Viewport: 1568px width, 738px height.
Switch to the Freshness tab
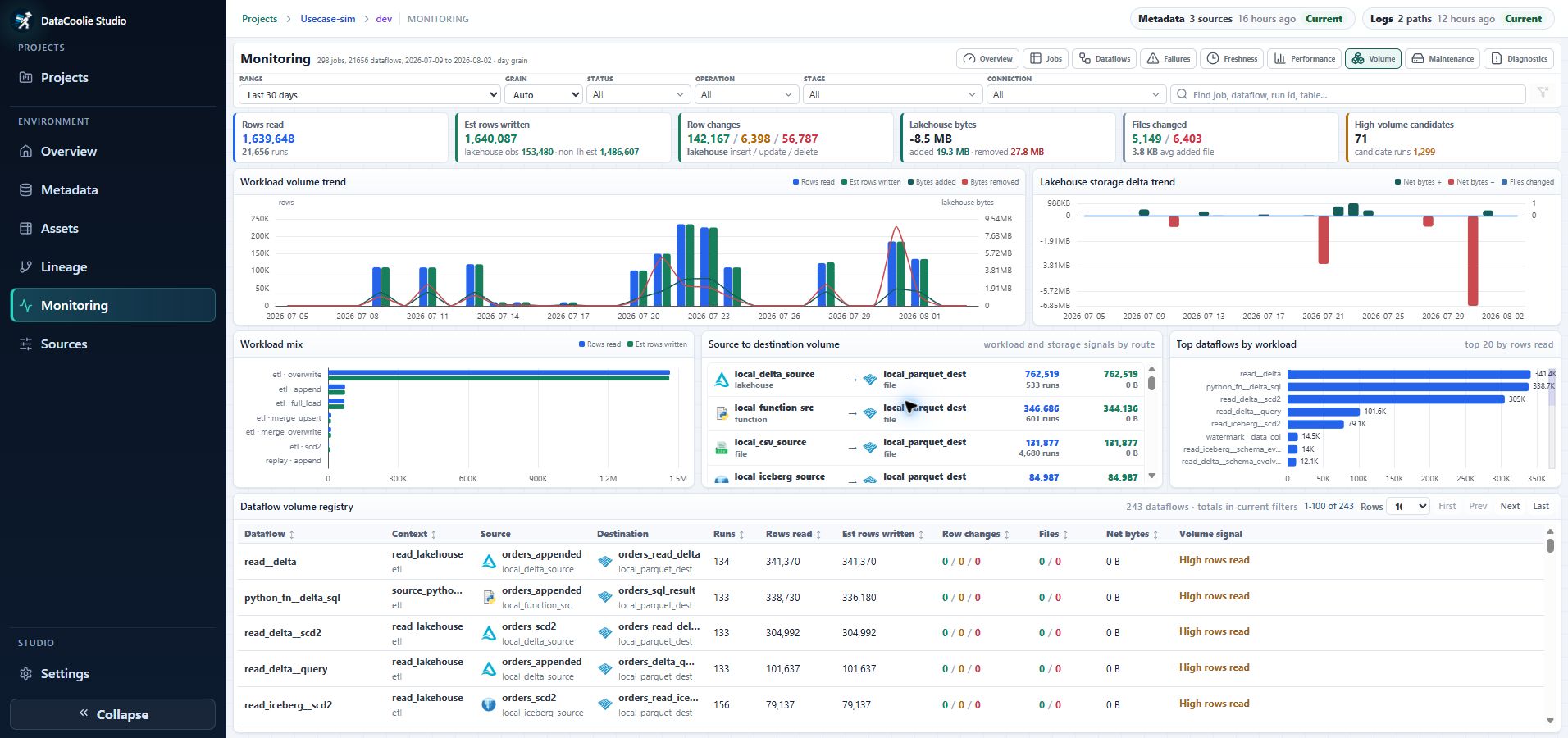[x=1233, y=59]
